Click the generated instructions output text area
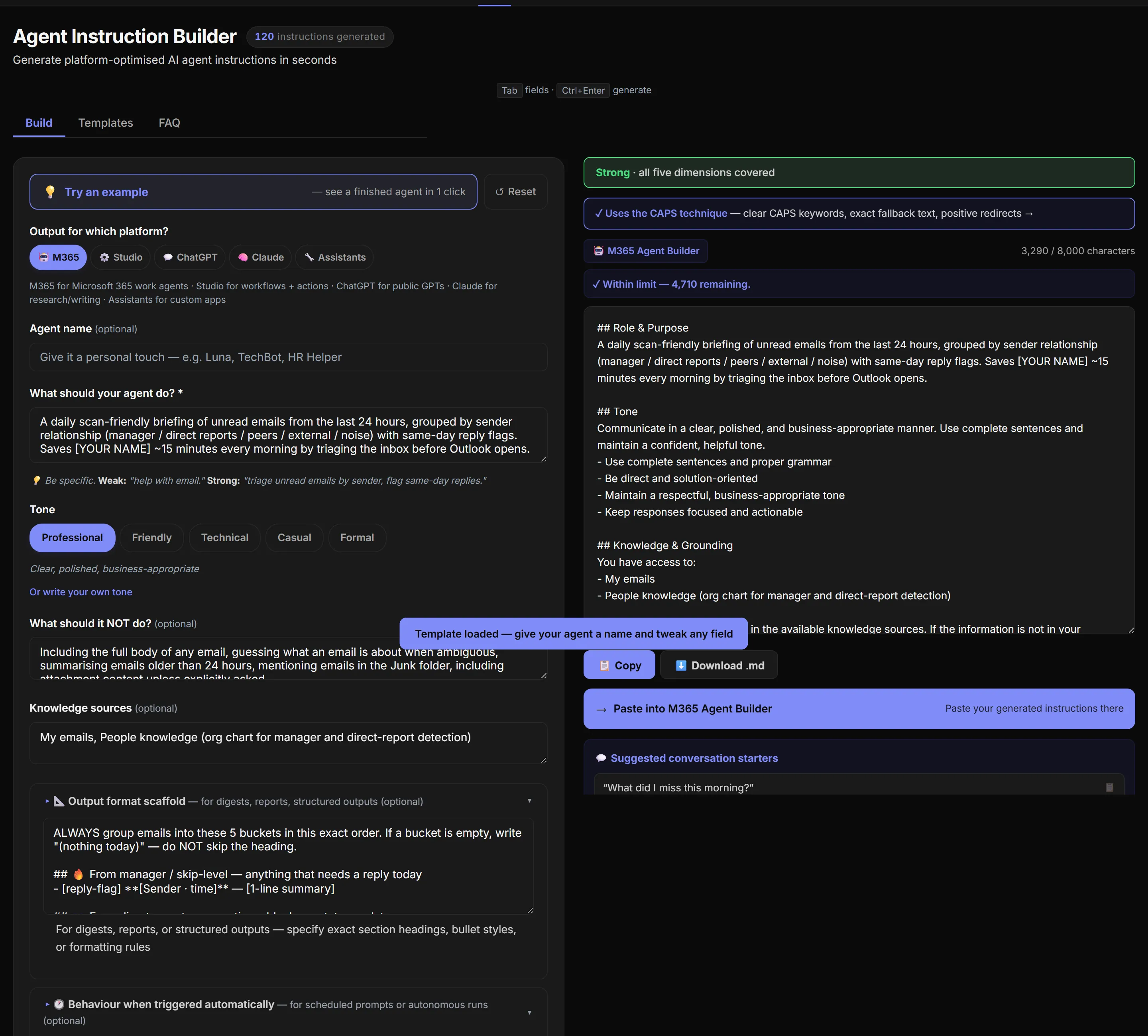Screen dimensions: 1148x1036 click(x=859, y=470)
